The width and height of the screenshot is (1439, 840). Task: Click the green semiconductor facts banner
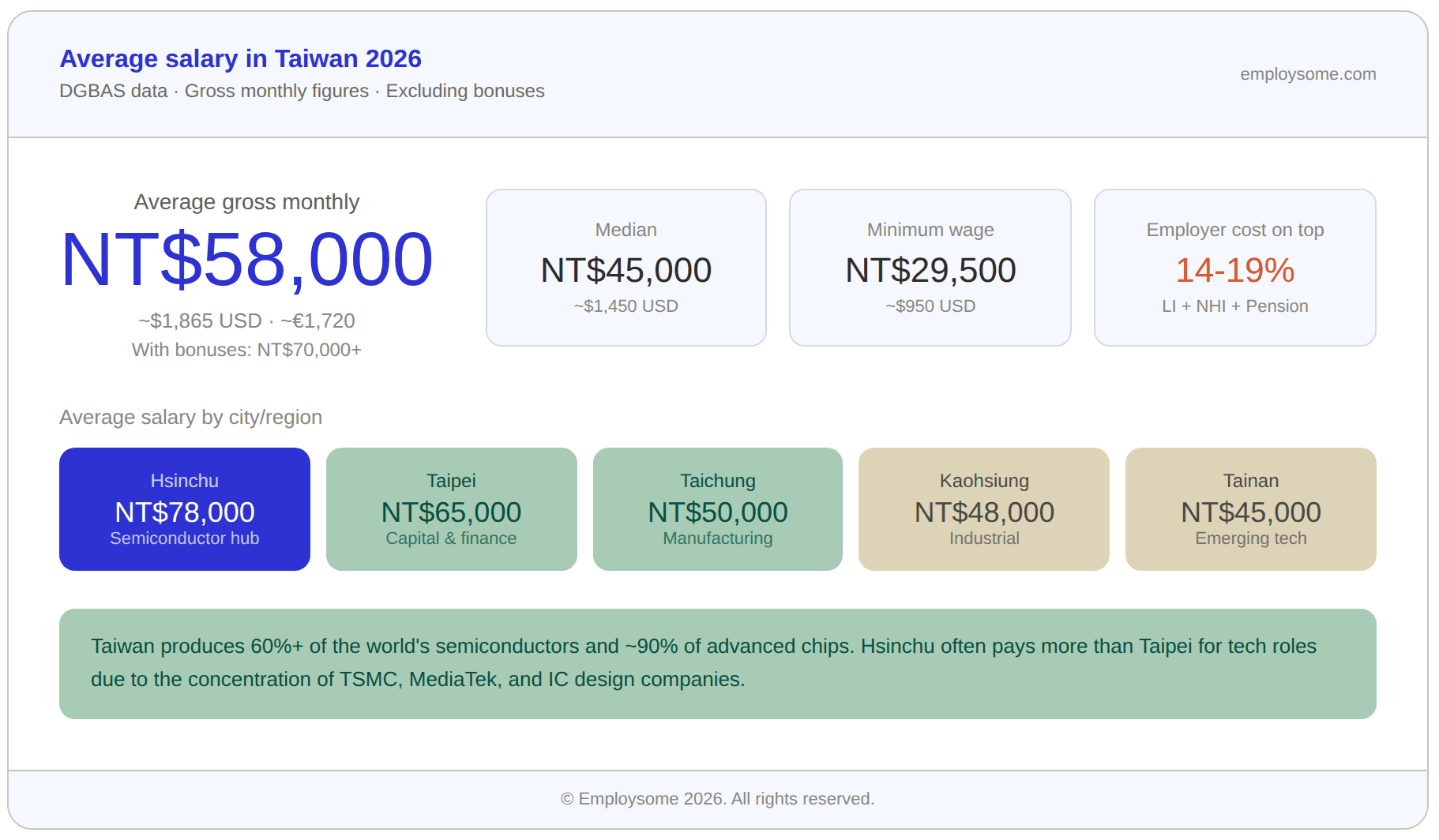click(x=717, y=663)
